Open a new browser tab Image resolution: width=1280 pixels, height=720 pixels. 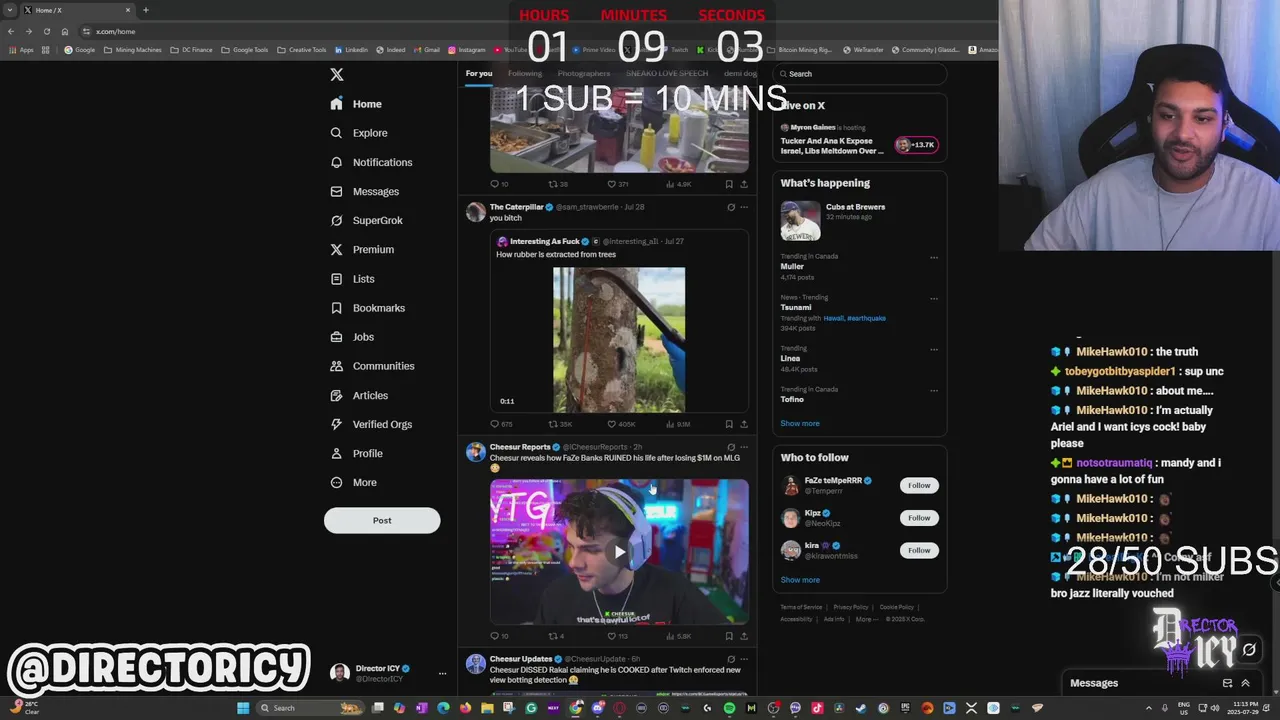pos(145,10)
